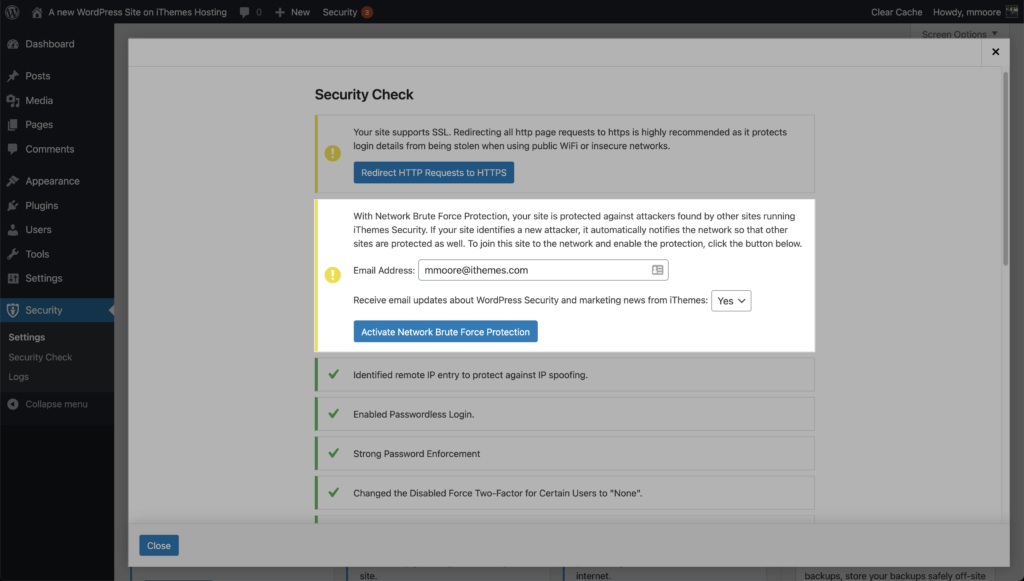This screenshot has width=1024, height=581.
Task: Click the Collapse menu arrow icon
Action: click(12, 404)
